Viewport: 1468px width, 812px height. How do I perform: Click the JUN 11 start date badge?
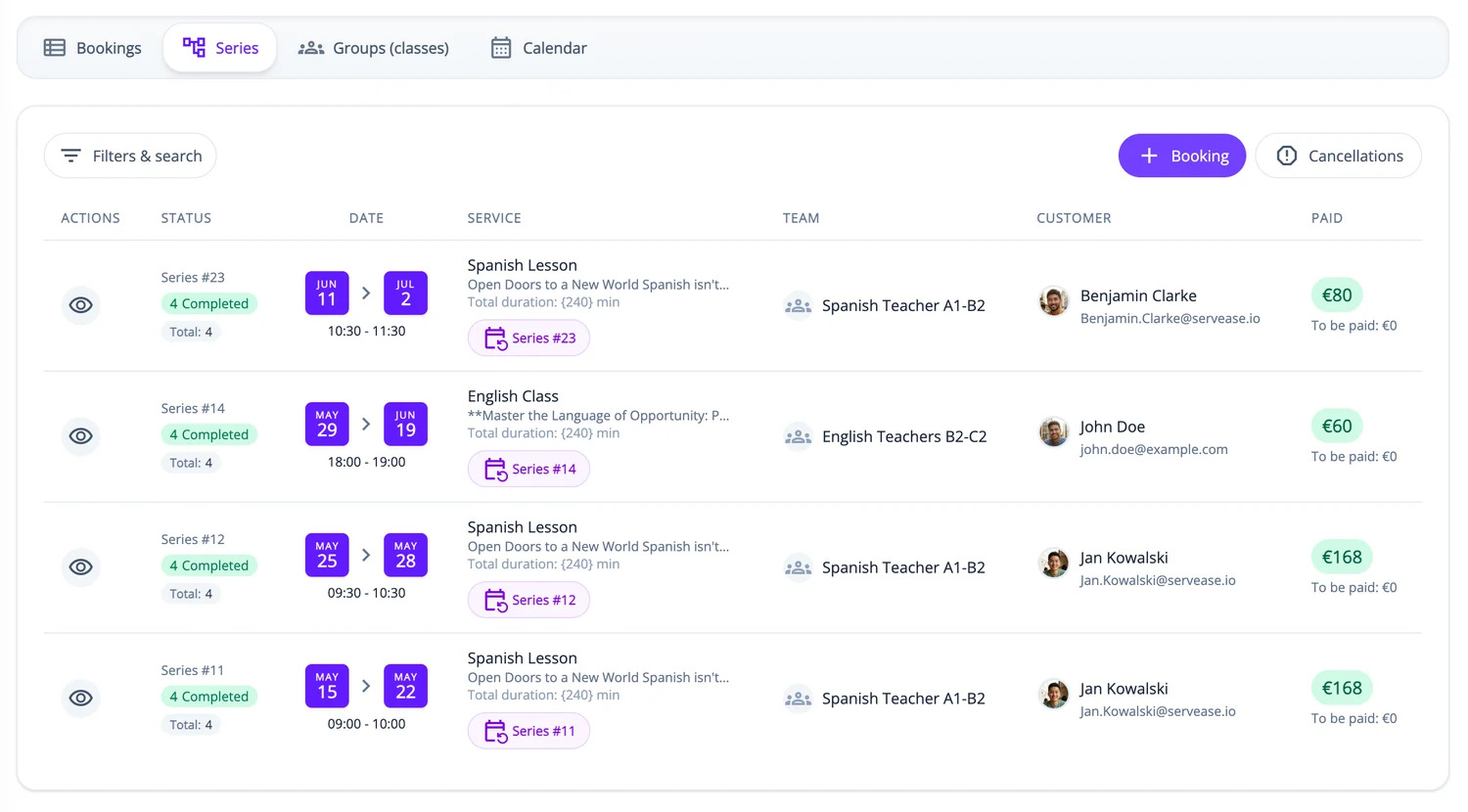327,293
